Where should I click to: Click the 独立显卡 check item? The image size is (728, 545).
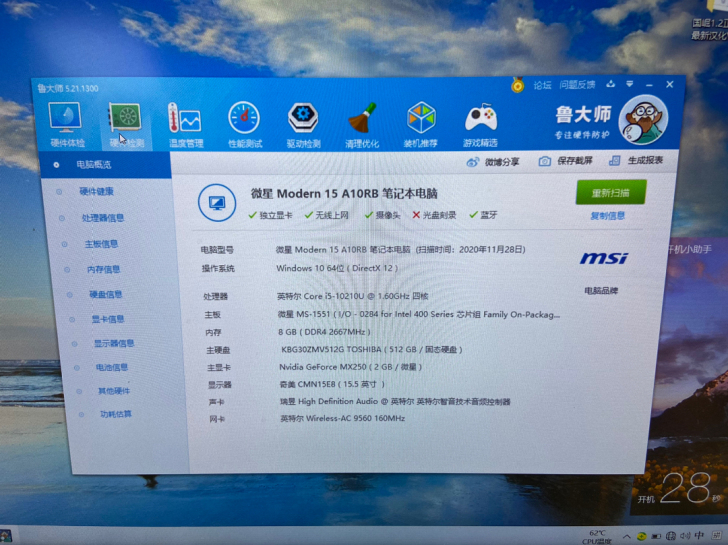click(271, 215)
